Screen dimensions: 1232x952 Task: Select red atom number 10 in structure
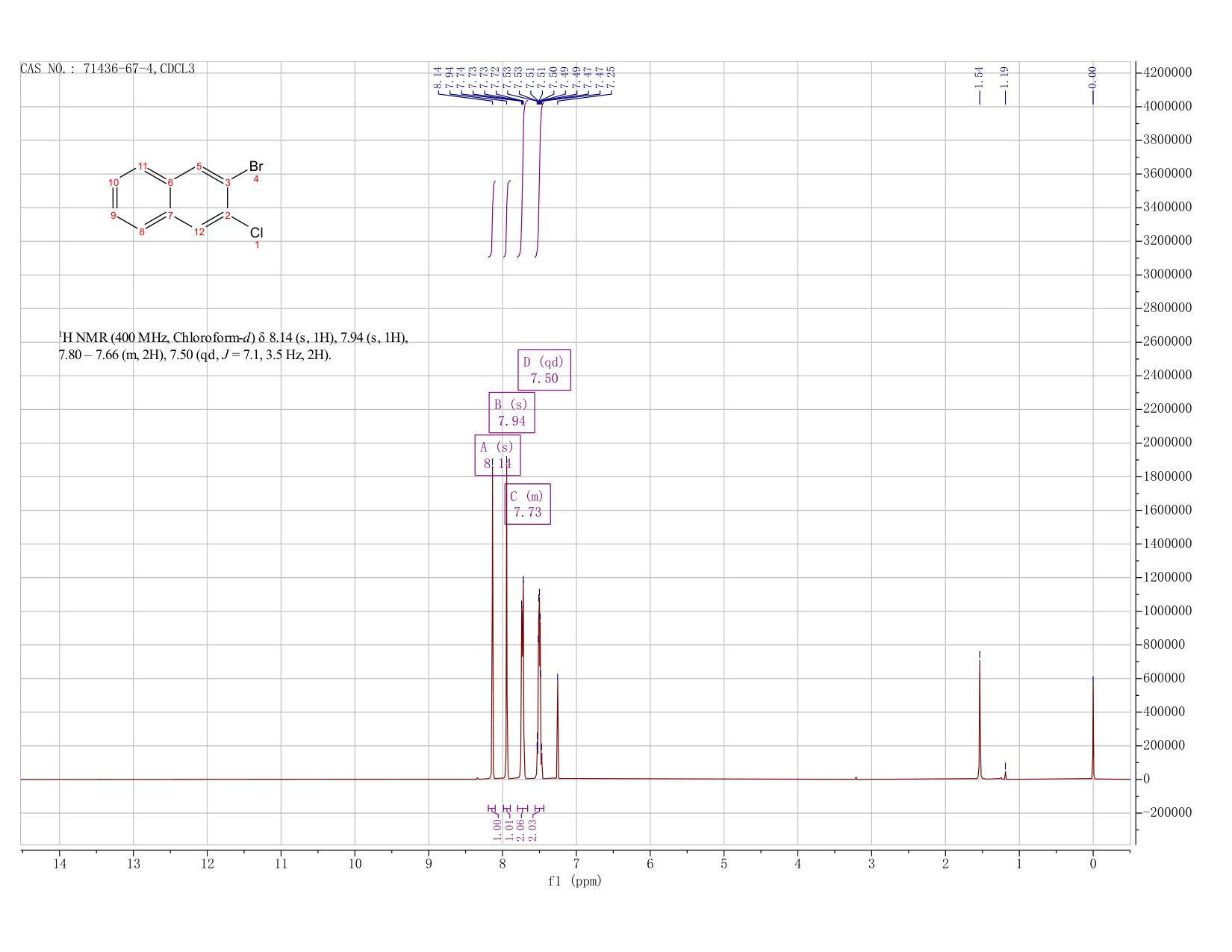113,182
